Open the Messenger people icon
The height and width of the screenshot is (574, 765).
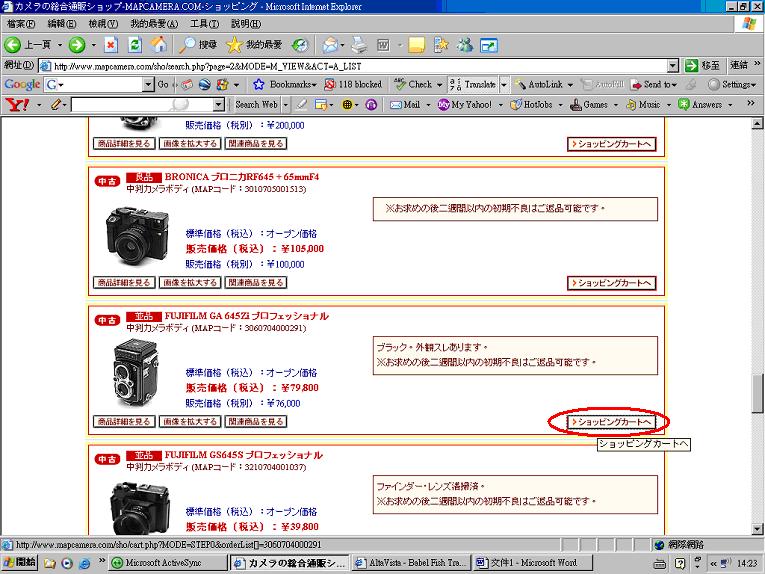(464, 45)
